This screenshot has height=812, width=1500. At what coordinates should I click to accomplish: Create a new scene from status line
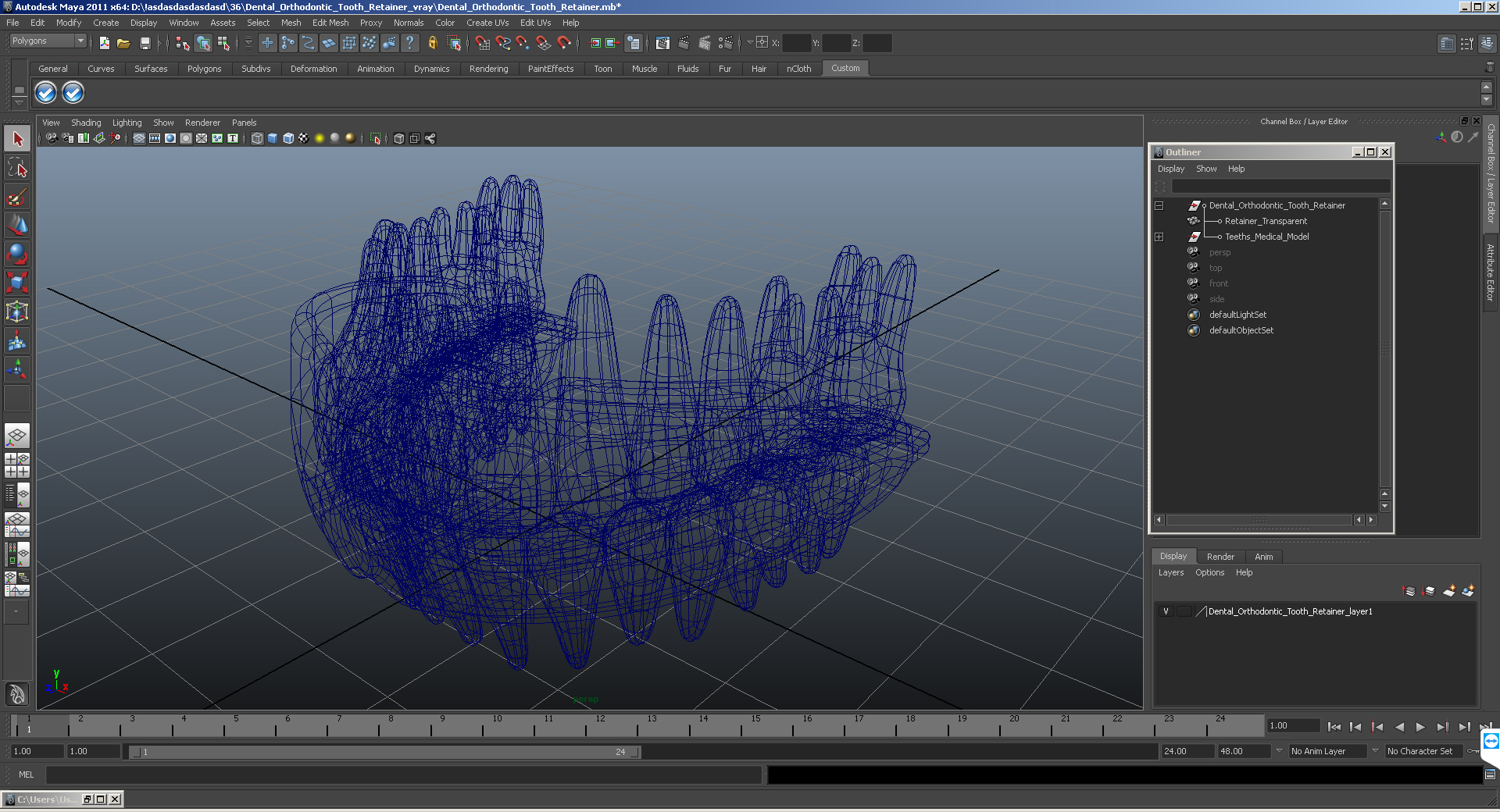click(x=104, y=43)
